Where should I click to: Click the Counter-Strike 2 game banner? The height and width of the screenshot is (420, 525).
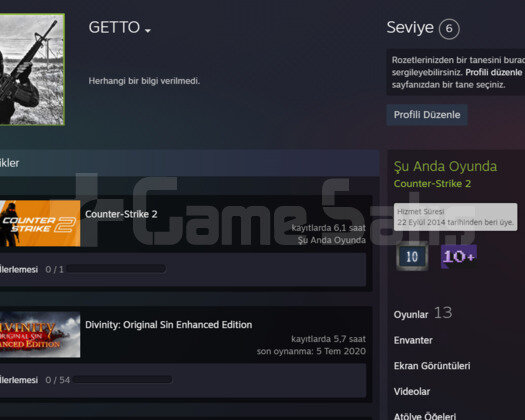pos(40,223)
